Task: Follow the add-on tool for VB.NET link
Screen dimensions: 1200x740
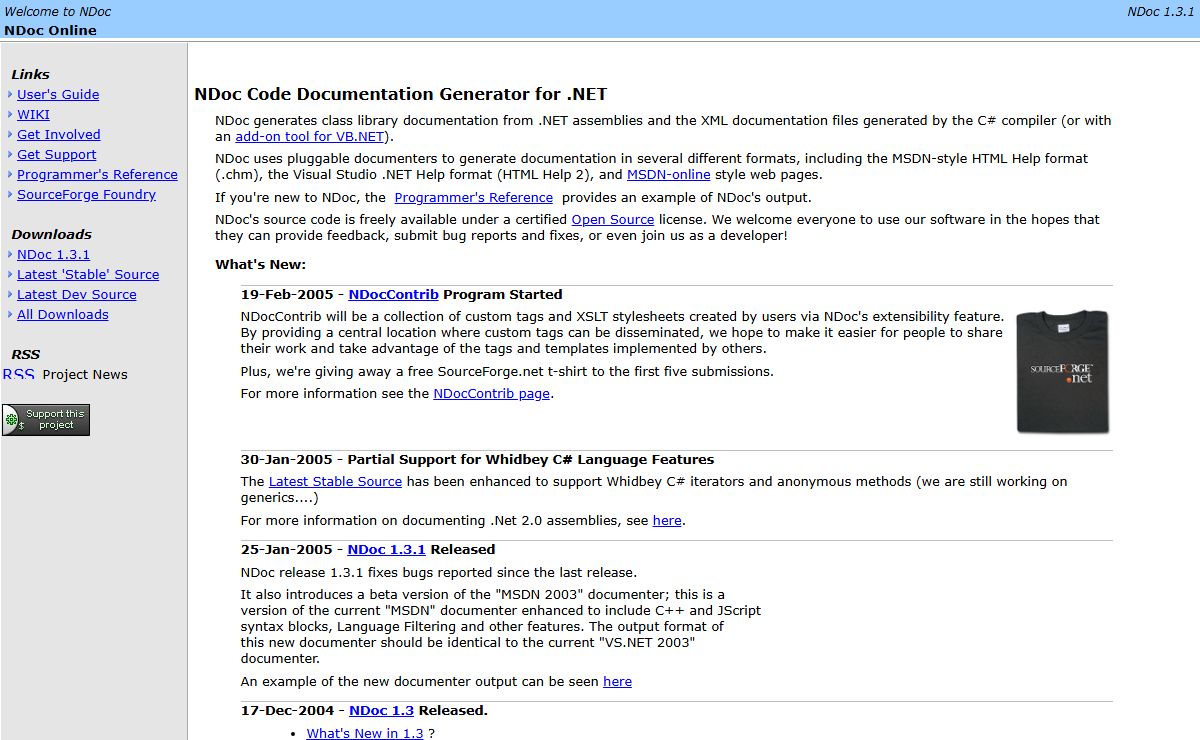Action: point(310,136)
